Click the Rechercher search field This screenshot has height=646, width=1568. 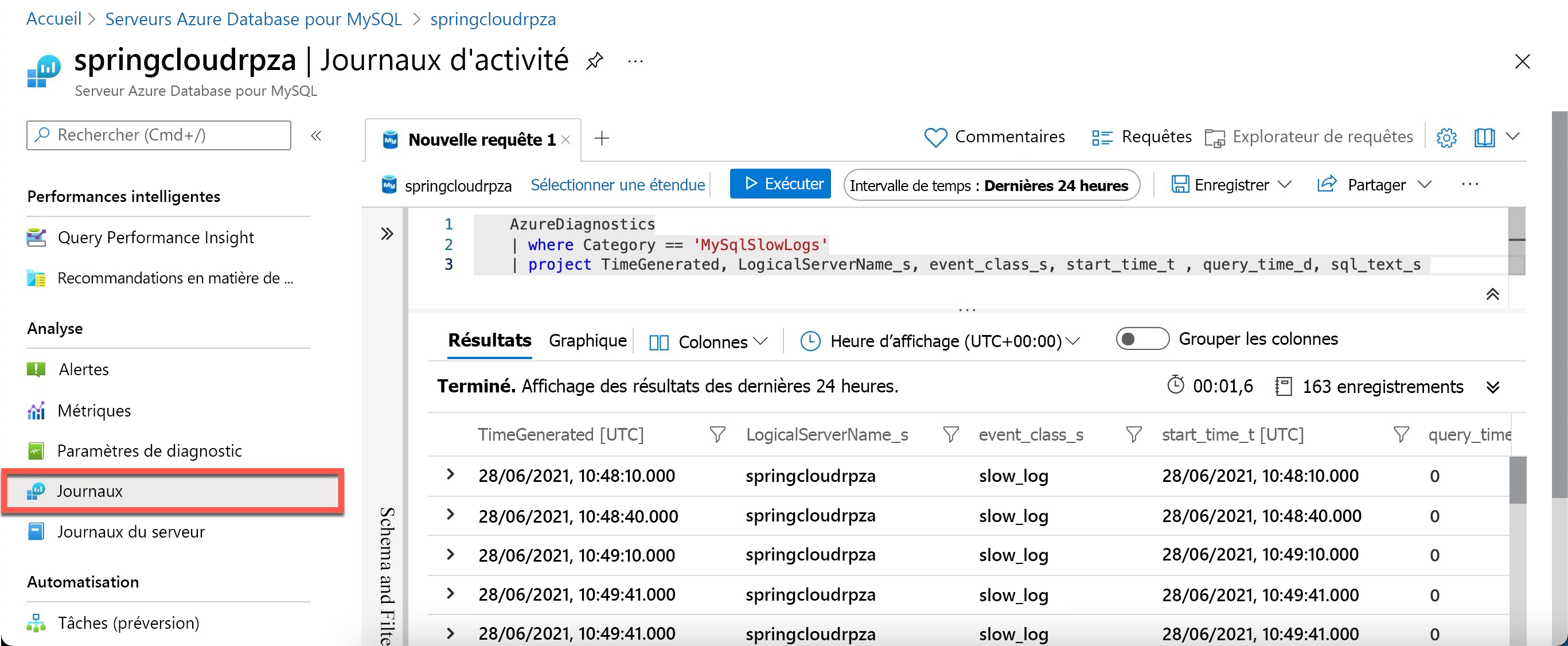point(158,135)
